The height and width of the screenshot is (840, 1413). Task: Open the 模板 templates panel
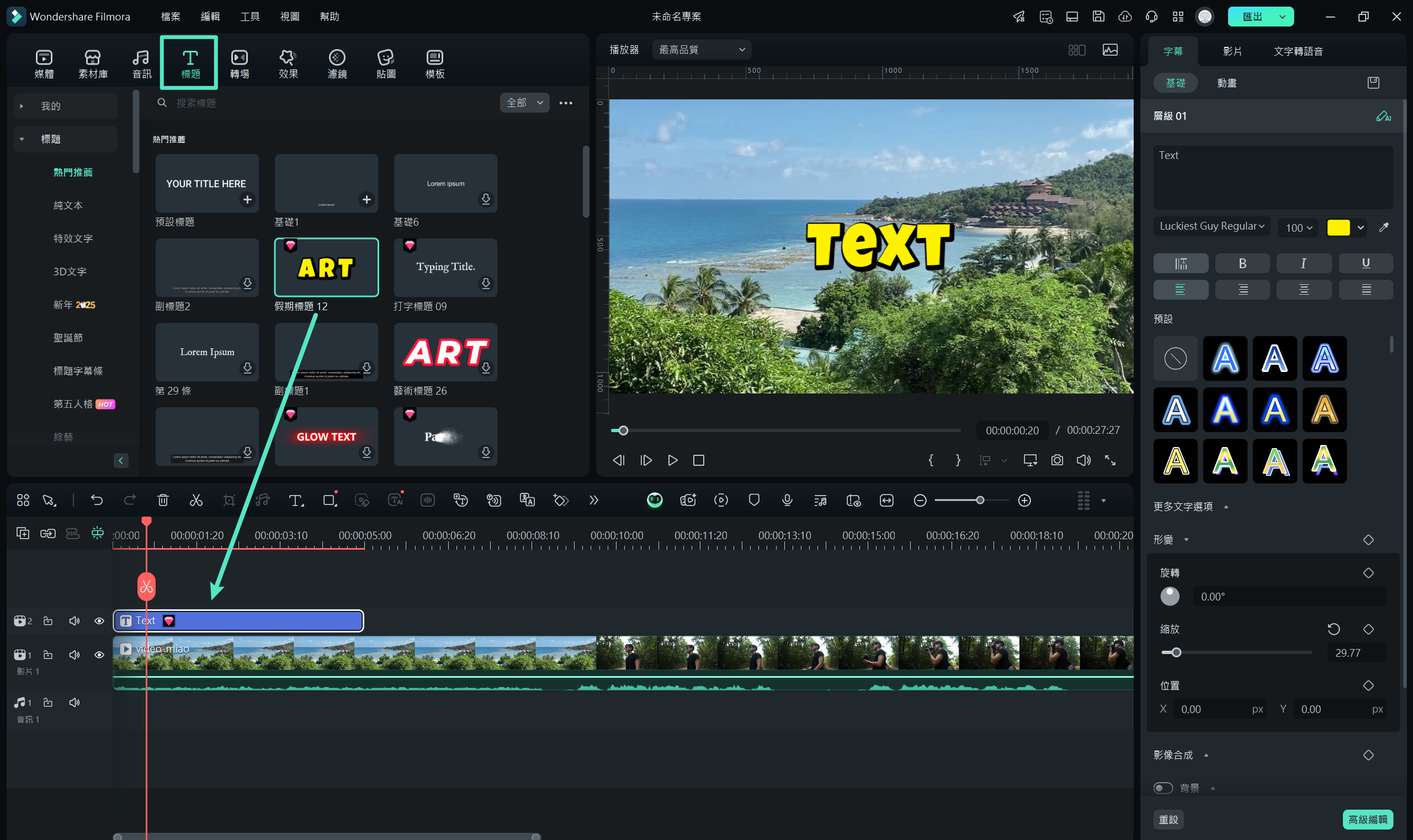435,63
